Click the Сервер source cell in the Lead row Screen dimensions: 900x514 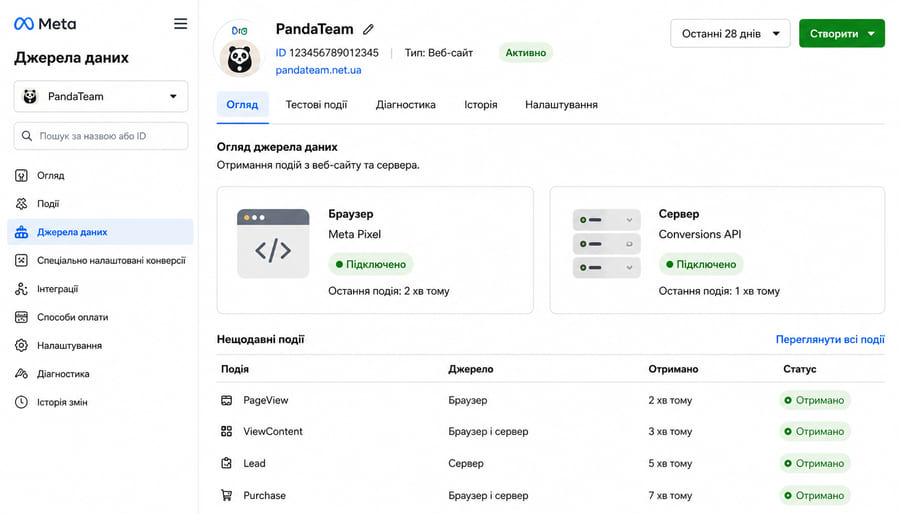click(466, 463)
